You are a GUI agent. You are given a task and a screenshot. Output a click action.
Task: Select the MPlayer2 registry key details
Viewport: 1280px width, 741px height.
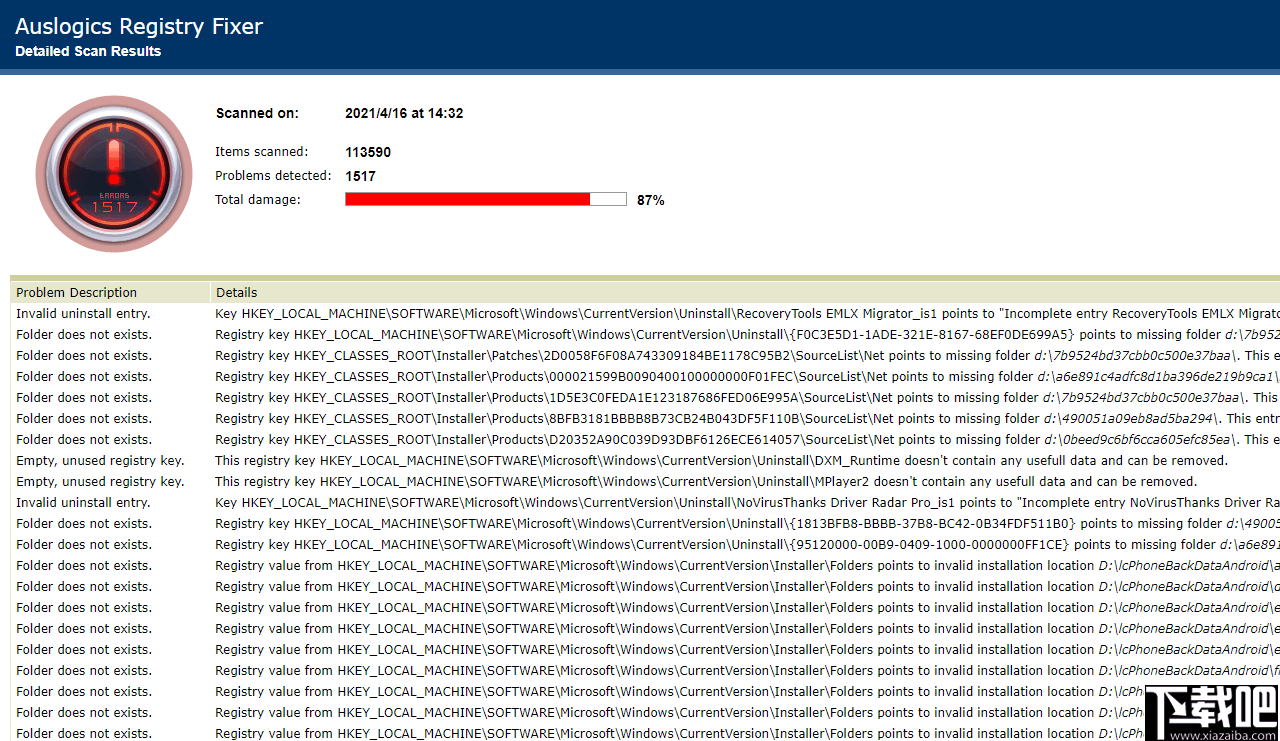pyautogui.click(x=706, y=482)
